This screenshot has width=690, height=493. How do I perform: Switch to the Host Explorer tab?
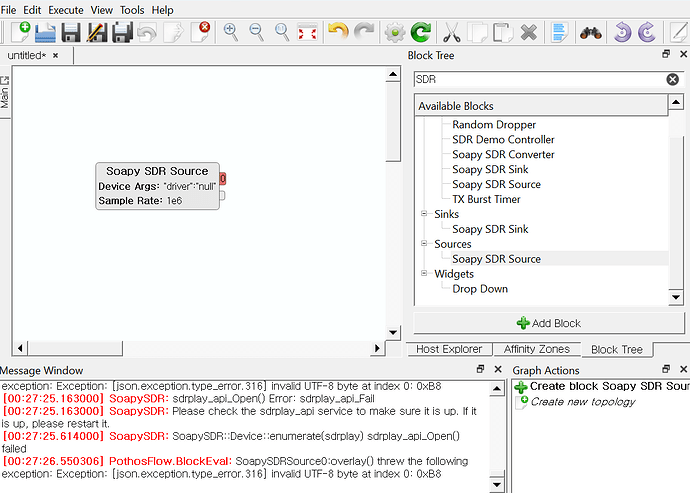pyautogui.click(x=449, y=349)
